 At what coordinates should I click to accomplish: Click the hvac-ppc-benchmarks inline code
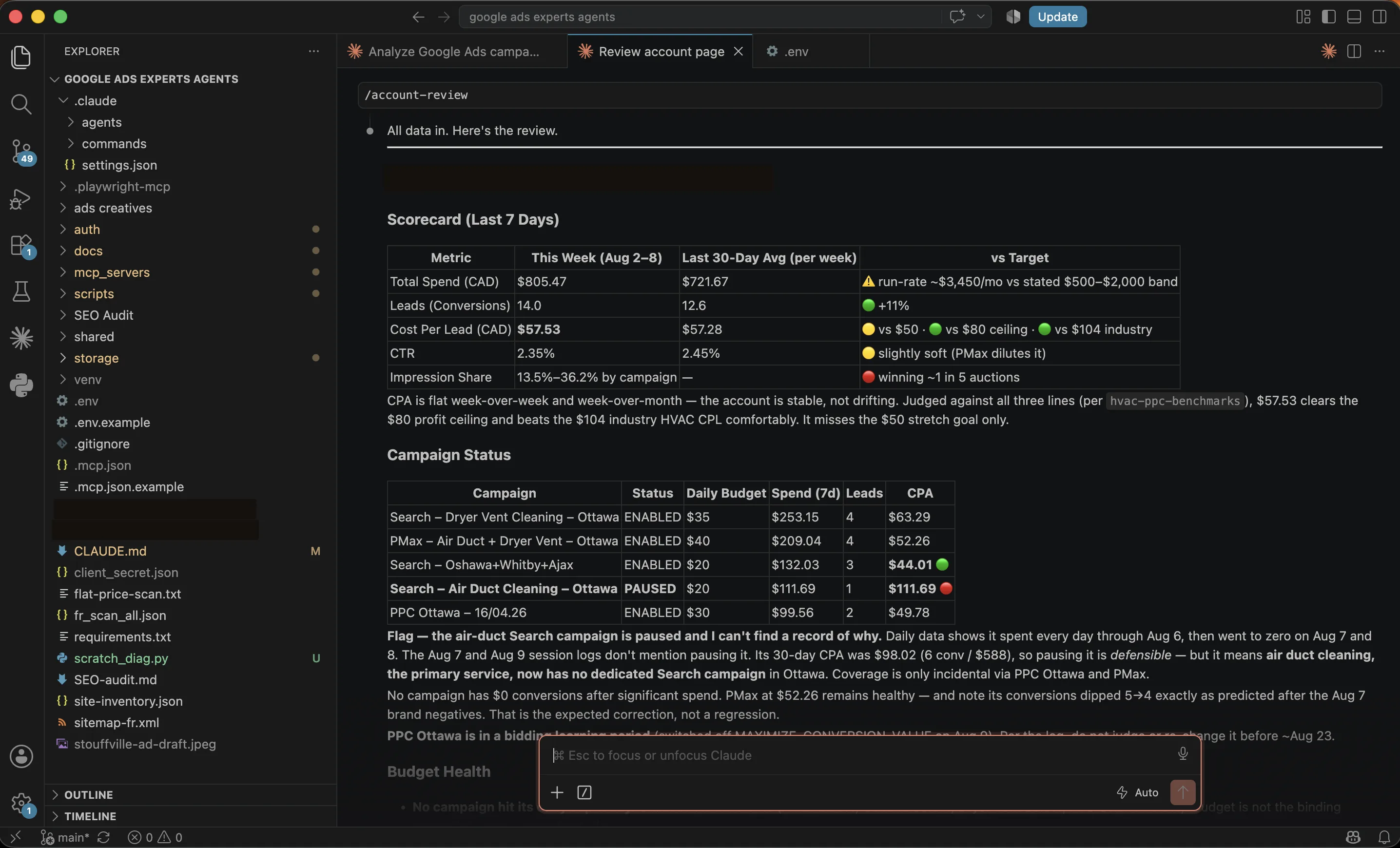click(x=1174, y=401)
